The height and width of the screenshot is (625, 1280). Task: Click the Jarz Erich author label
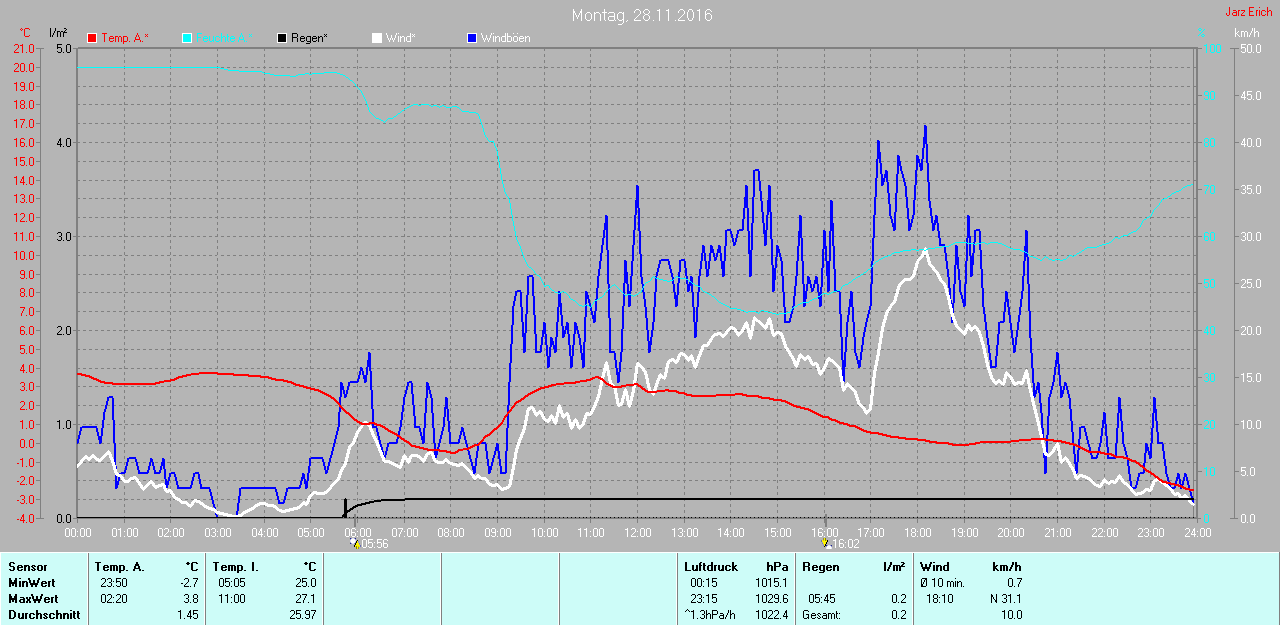(x=1249, y=12)
